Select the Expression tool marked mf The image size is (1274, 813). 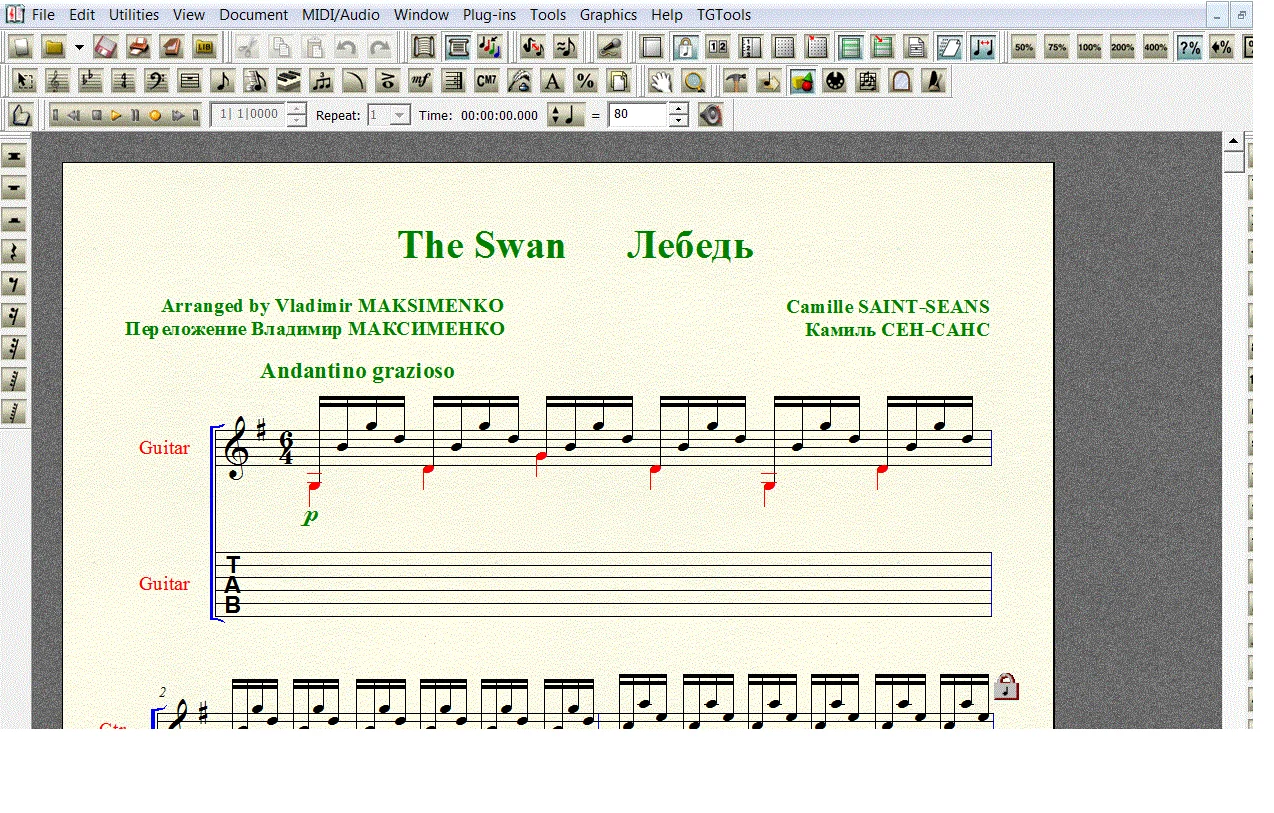pyautogui.click(x=421, y=82)
